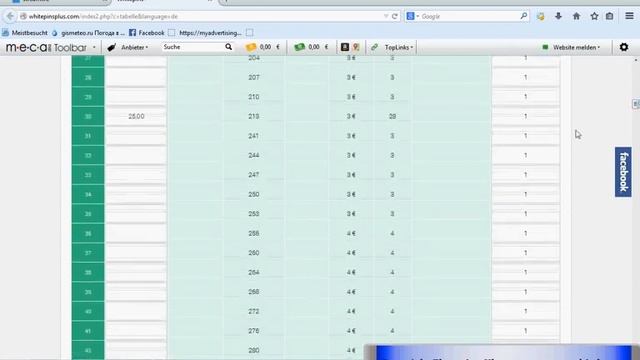Click the 3 € cell in row 244
The width and height of the screenshot is (640, 360).
coord(351,155)
